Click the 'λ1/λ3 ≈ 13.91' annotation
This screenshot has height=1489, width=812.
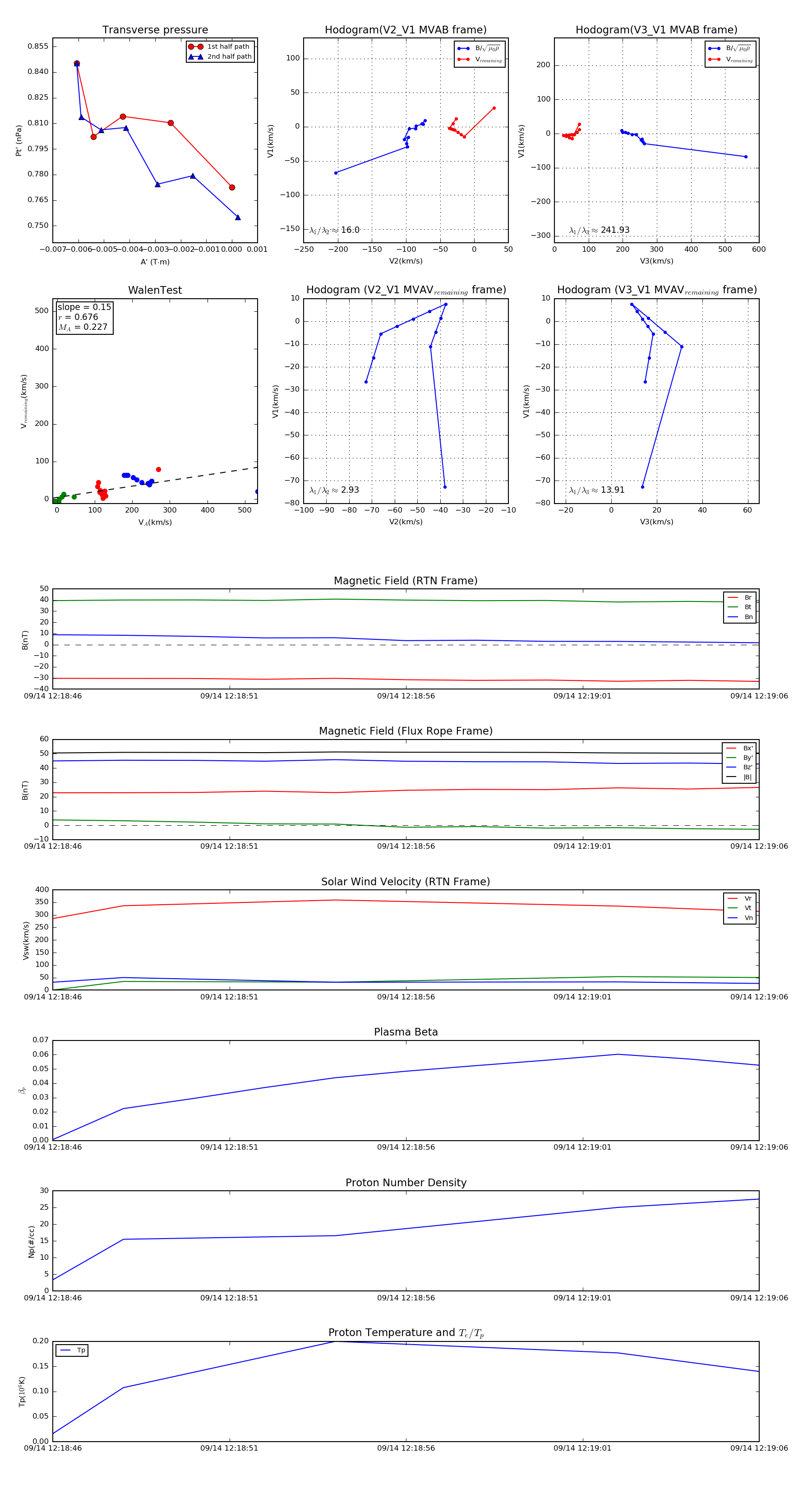click(x=597, y=490)
